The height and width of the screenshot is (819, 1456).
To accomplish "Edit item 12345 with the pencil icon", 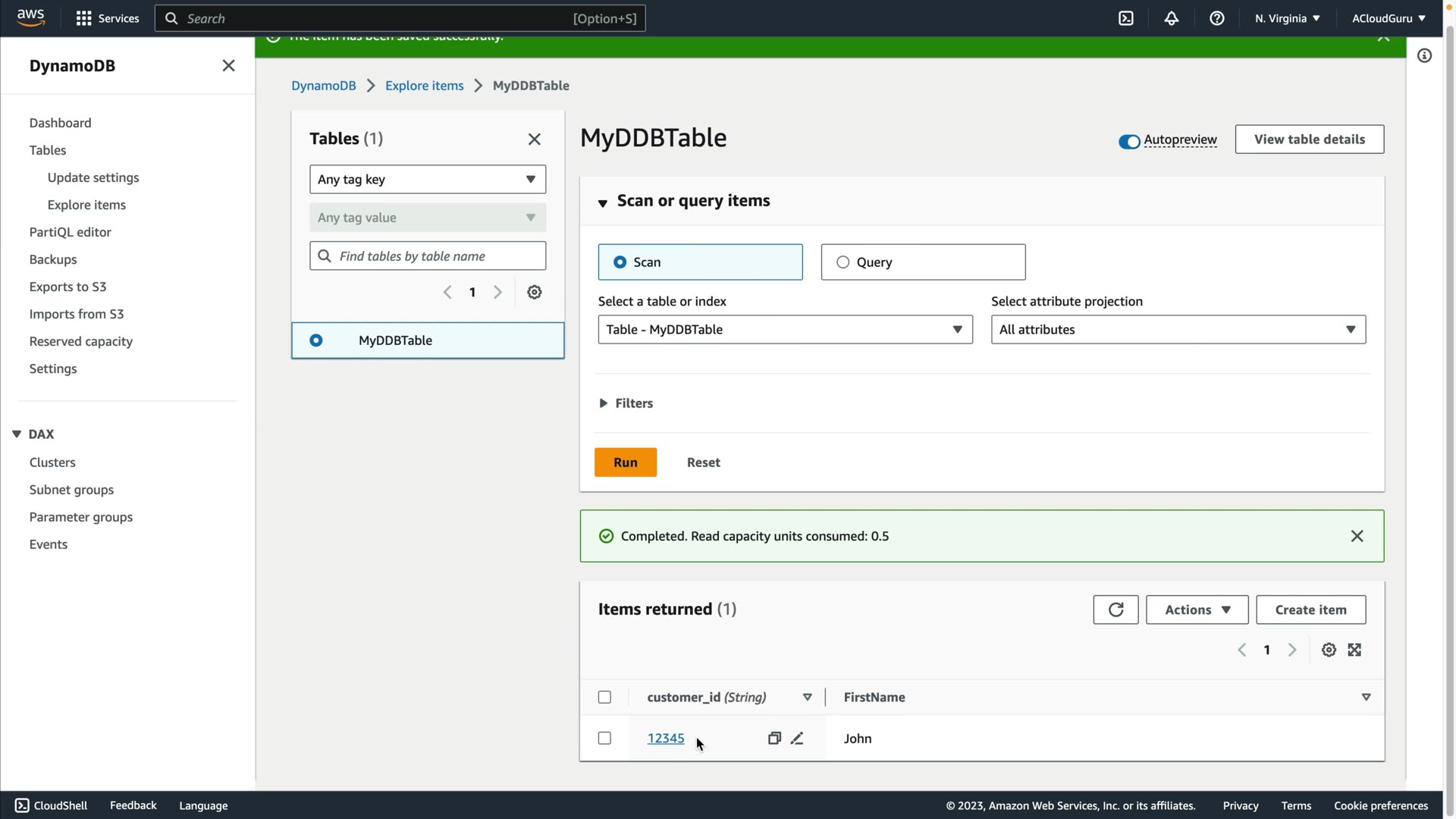I will point(797,739).
